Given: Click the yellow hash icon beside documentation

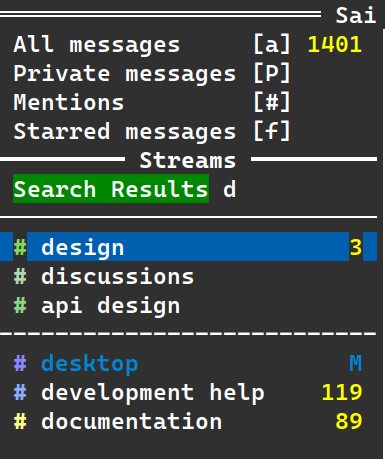Looking at the screenshot, I should click(20, 421).
